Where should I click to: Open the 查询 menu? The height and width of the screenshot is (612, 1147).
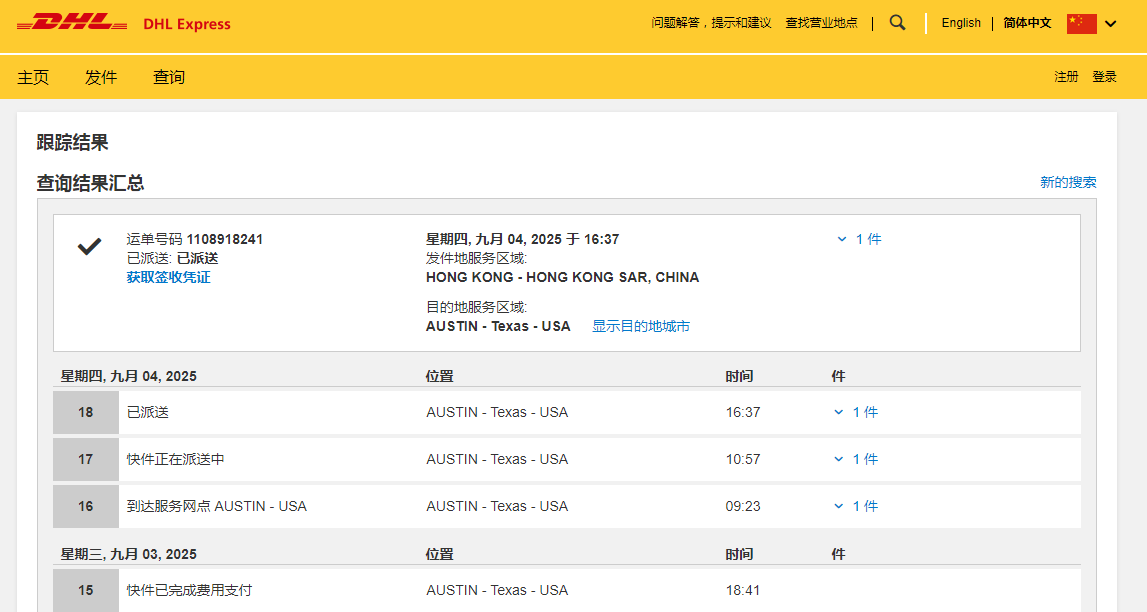(x=169, y=77)
